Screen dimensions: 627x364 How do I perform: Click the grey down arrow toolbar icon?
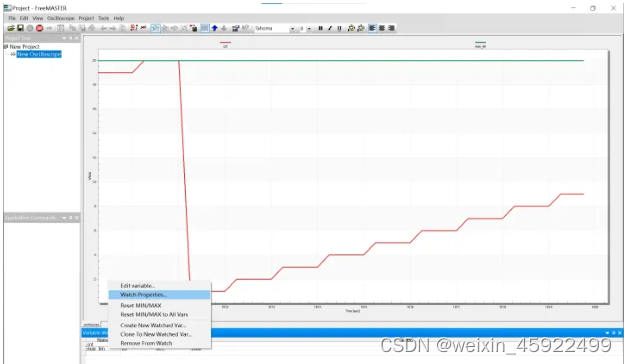point(224,28)
